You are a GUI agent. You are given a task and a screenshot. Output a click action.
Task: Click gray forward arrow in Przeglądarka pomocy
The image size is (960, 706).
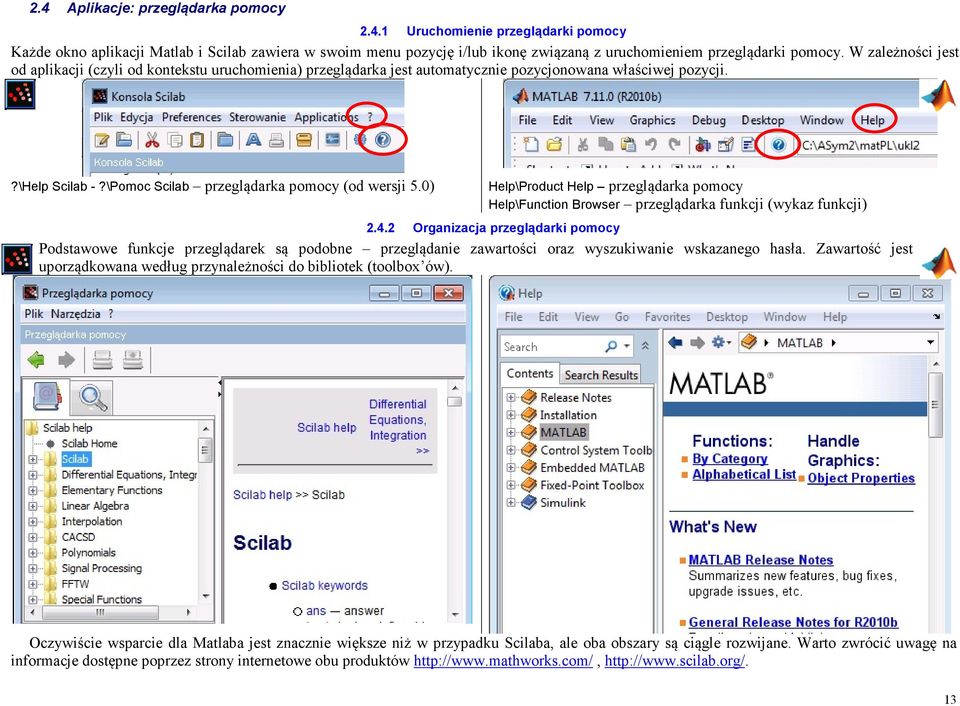click(66, 359)
